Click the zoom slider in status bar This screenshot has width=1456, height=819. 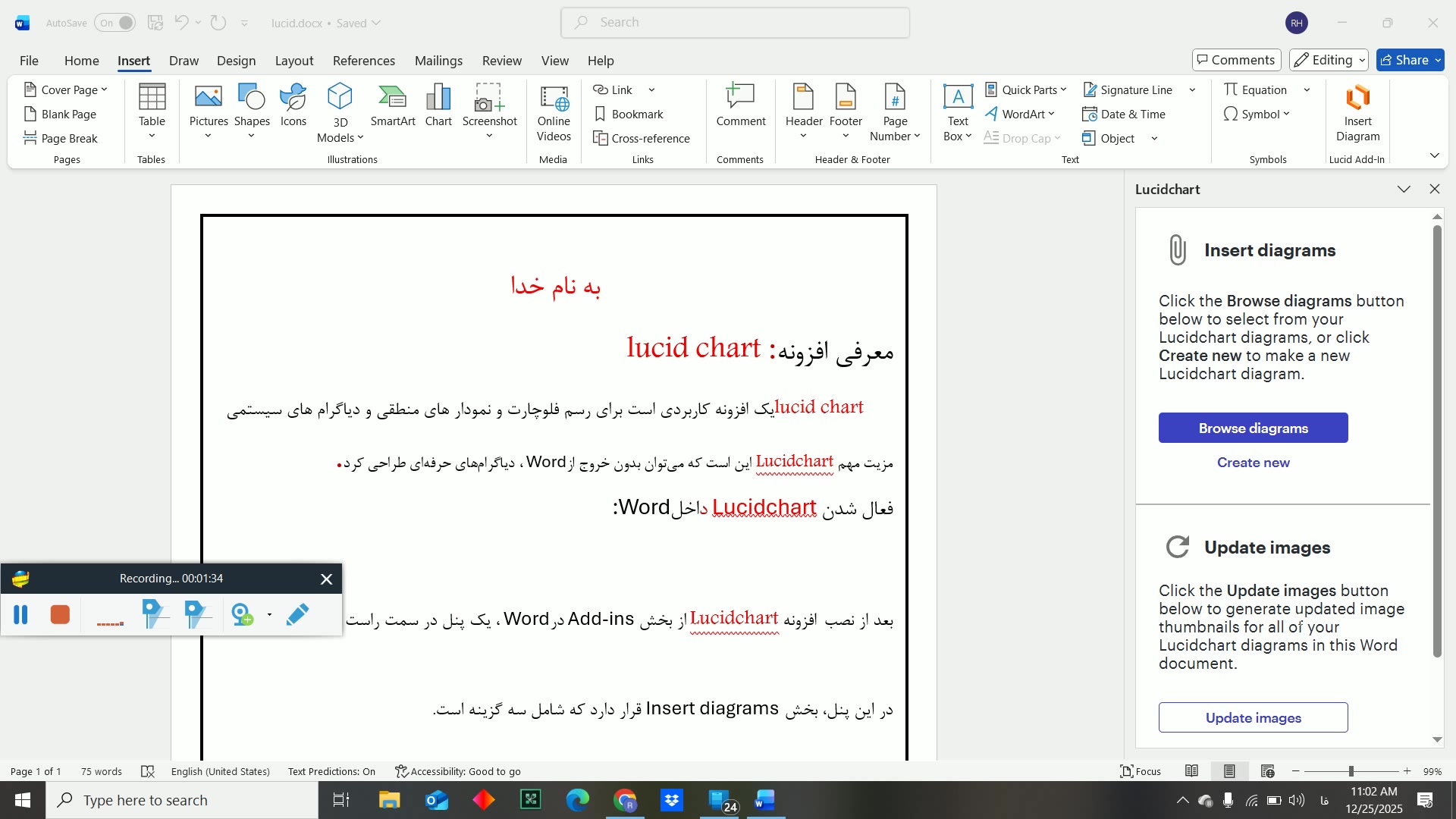coord(1350,771)
